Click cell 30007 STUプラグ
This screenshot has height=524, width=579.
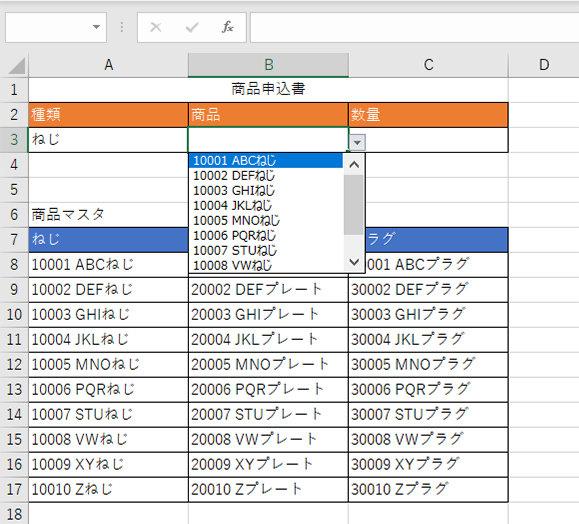pos(428,414)
